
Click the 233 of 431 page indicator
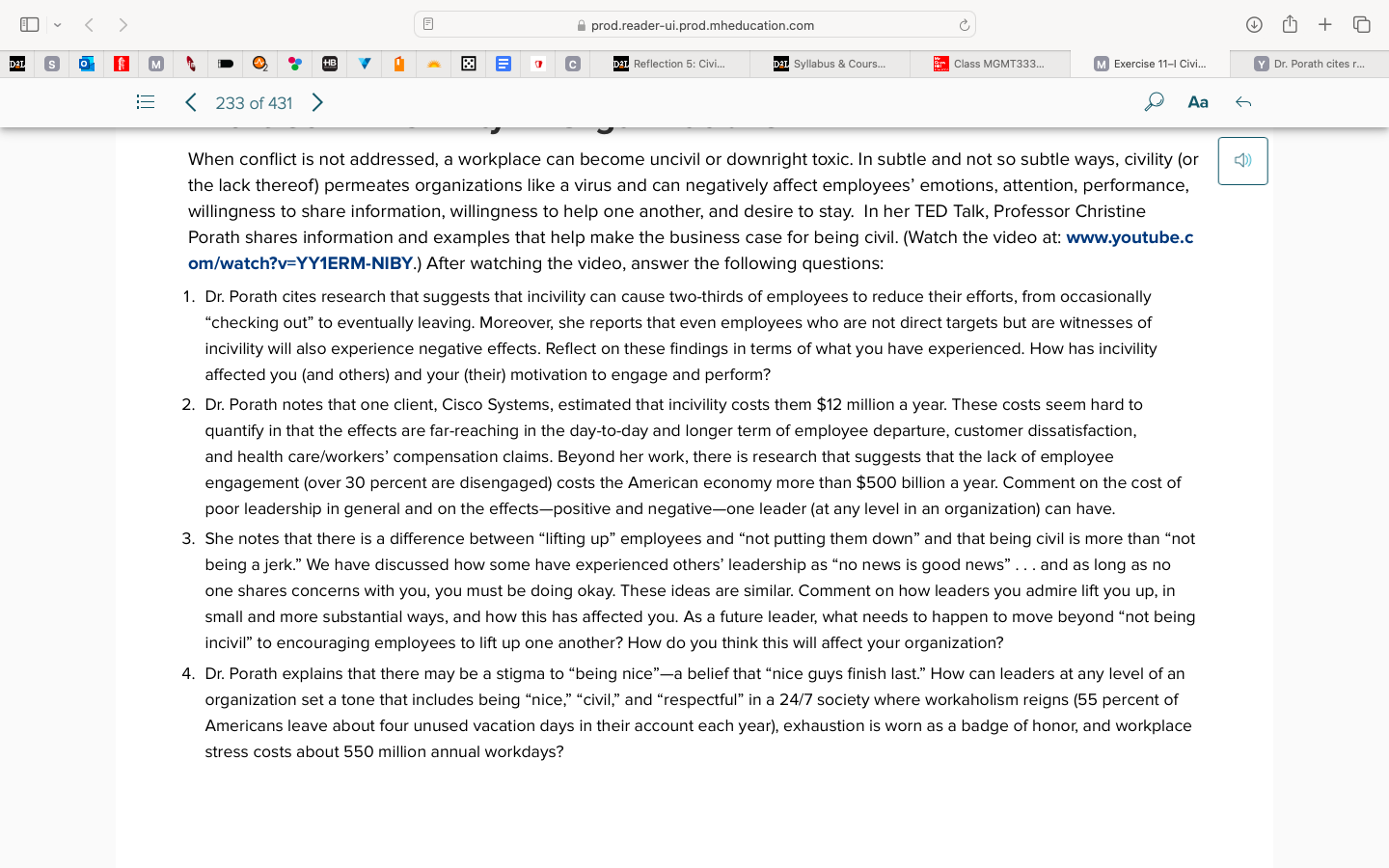[254, 103]
